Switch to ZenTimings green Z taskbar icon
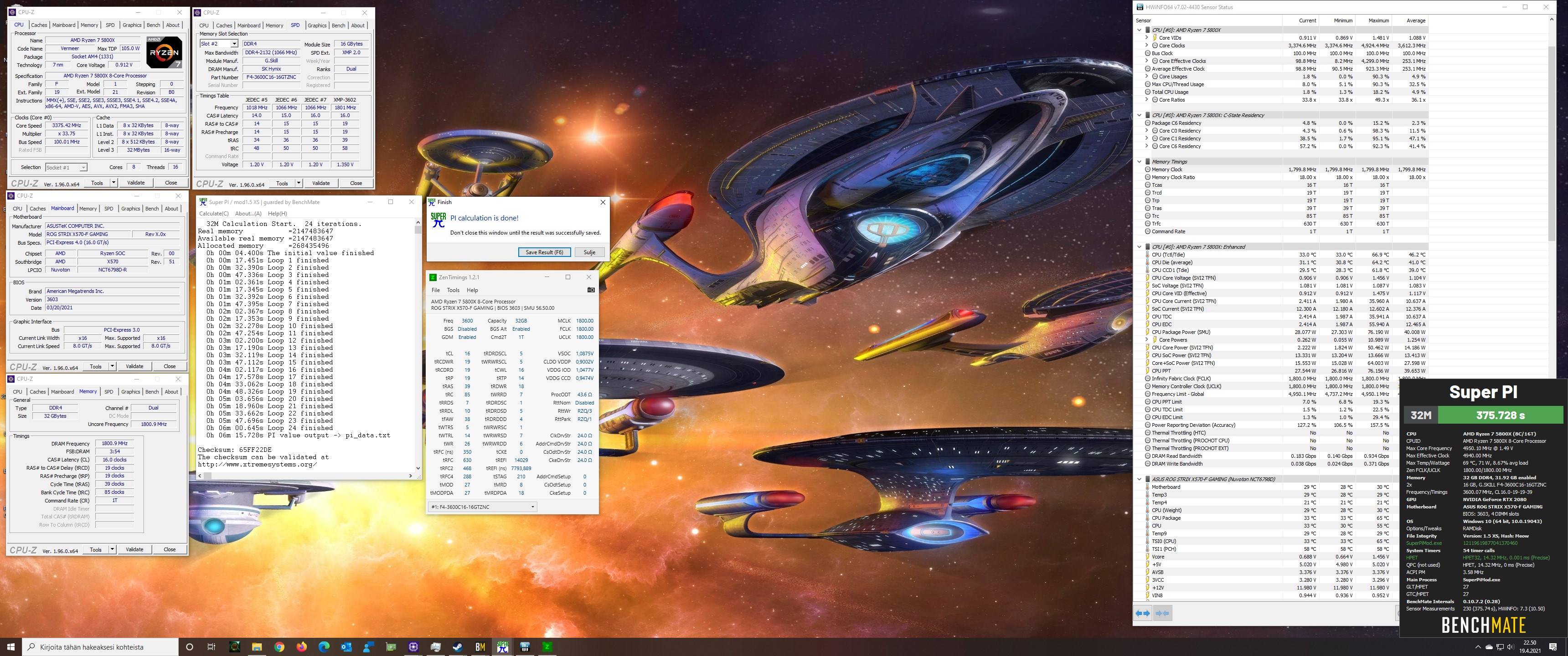 pos(547,647)
